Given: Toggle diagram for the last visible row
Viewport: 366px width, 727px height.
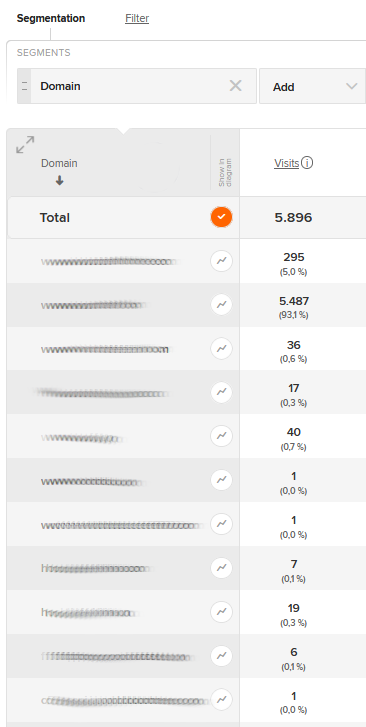Looking at the screenshot, I should coord(221,699).
